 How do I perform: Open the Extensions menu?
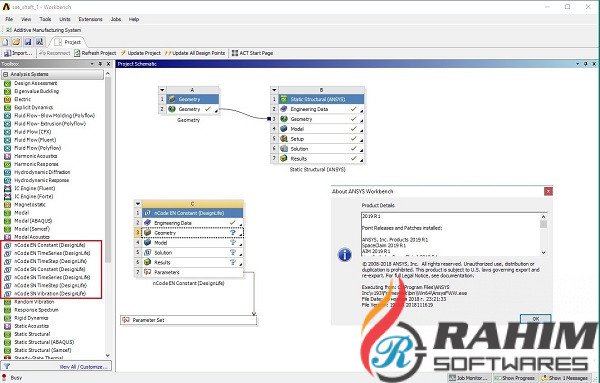[x=90, y=19]
